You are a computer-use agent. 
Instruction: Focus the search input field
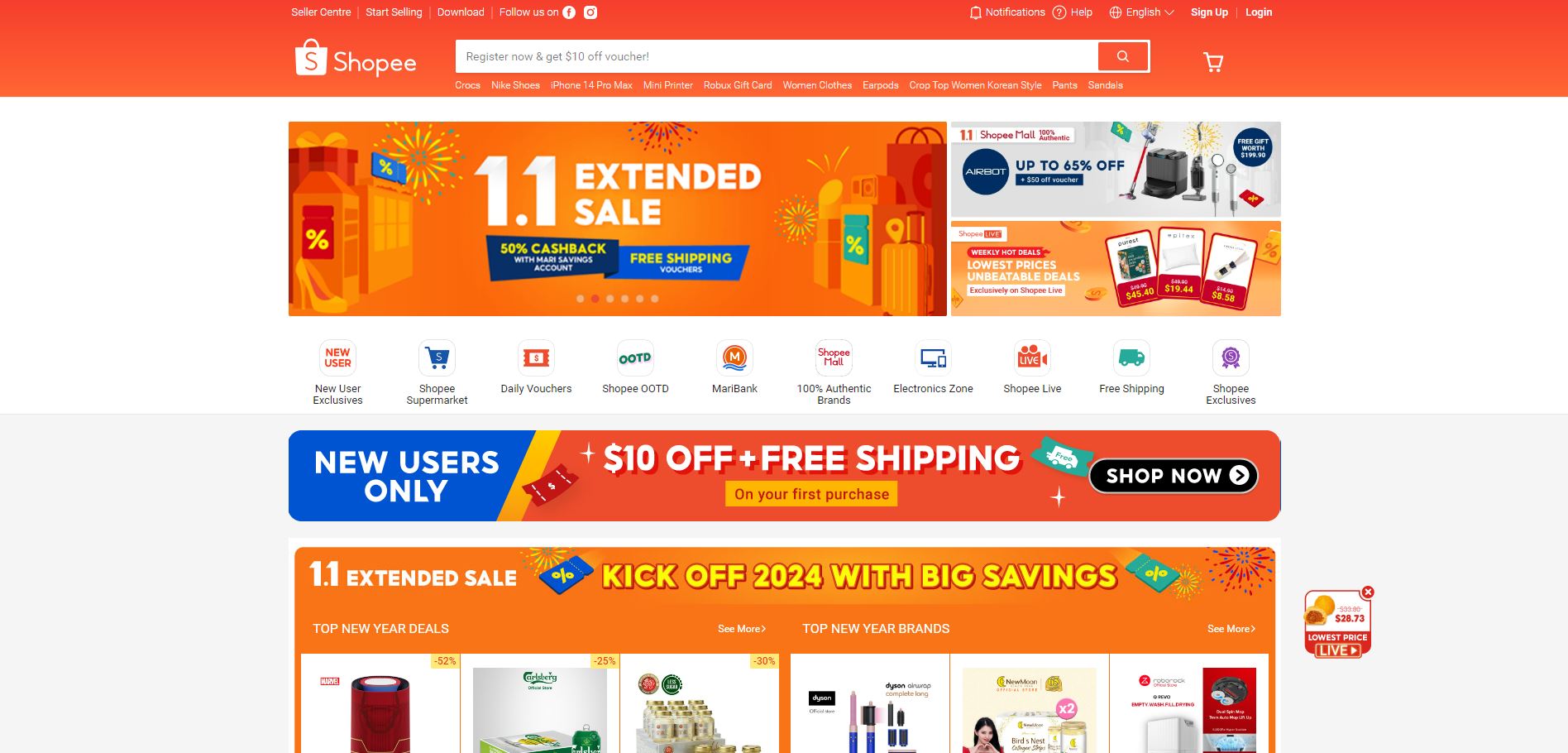[777, 56]
